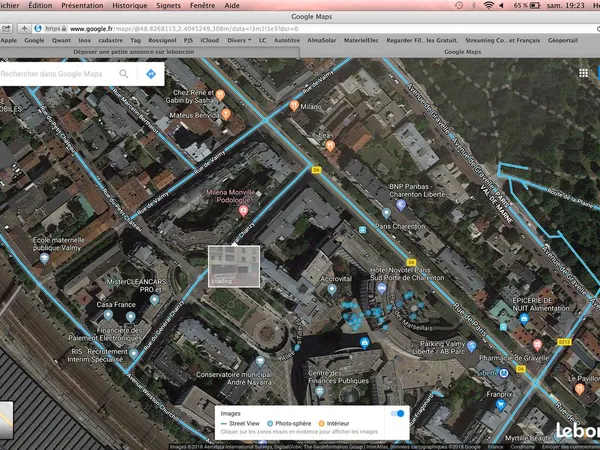Image resolution: width=600 pixels, height=450 pixels.
Task: Click the BNP Paribas Charenton Liberté pin
Action: 401,205
